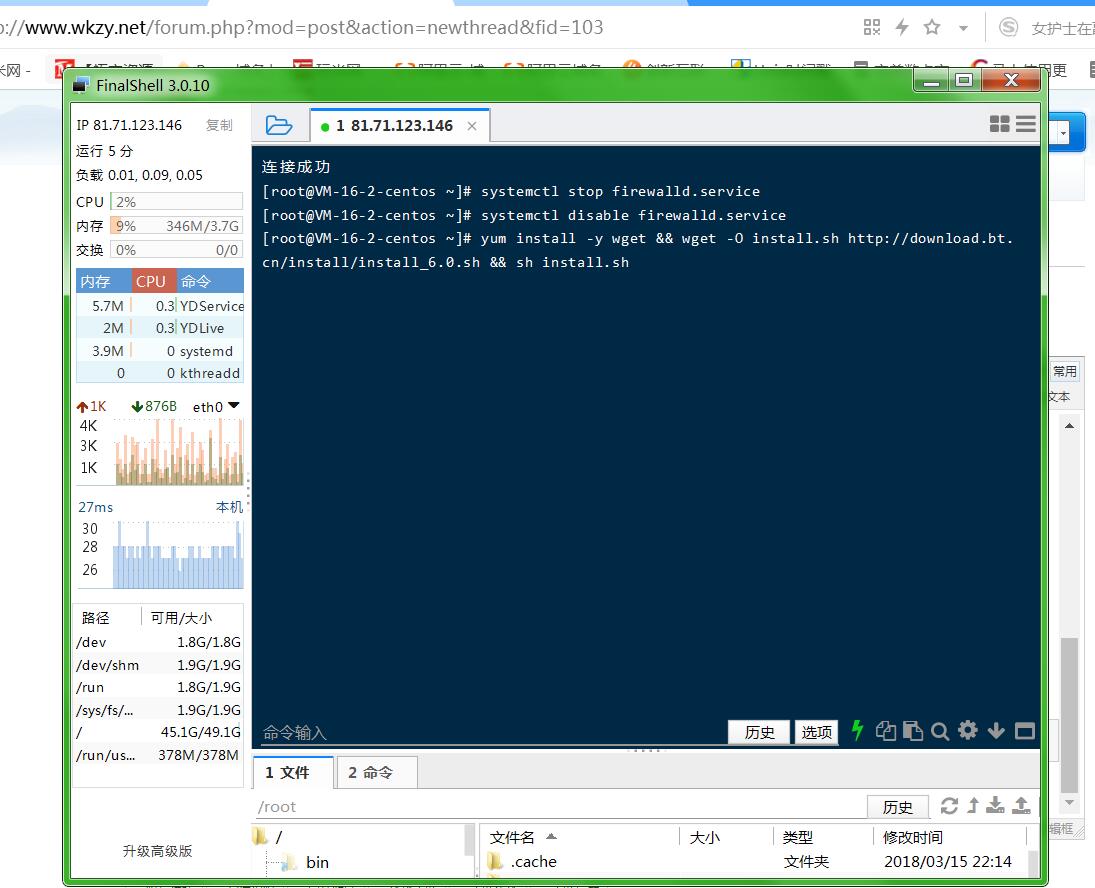The height and width of the screenshot is (888, 1095).
Task: Click 复制 to copy the IP address
Action: pos(219,125)
